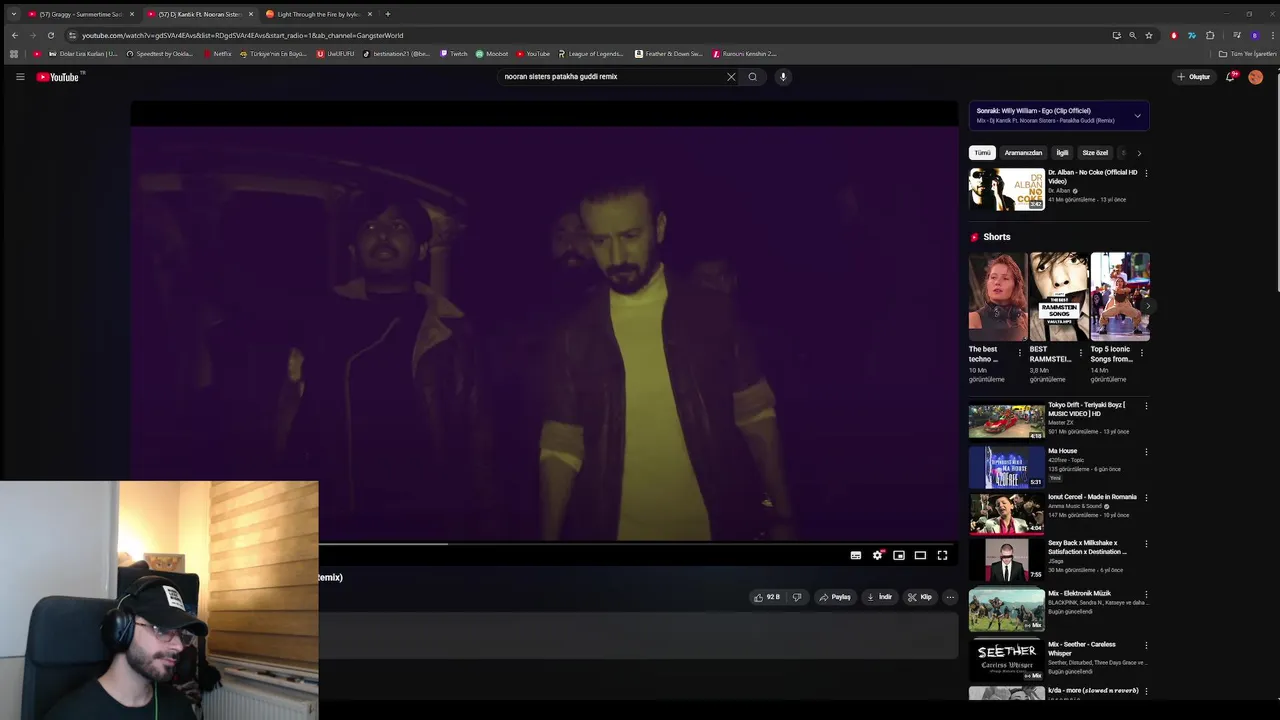1280x720 pixels.
Task: Select the Size özel filter chip
Action: pyautogui.click(x=1095, y=153)
